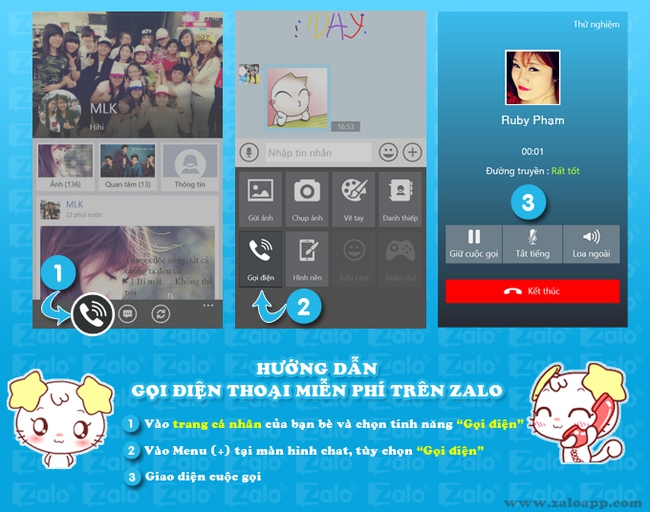Tap the Ruby Phạm caller name
650x512 pixels.
(x=532, y=120)
